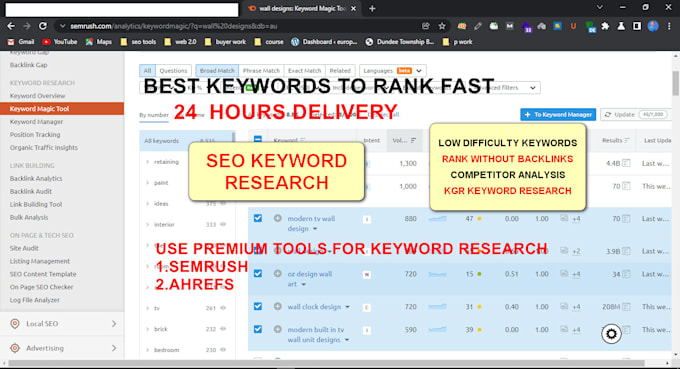Uncheck modern built in tv wall unit designs
Image resolution: width=680 pixels, height=369 pixels.
tap(258, 329)
